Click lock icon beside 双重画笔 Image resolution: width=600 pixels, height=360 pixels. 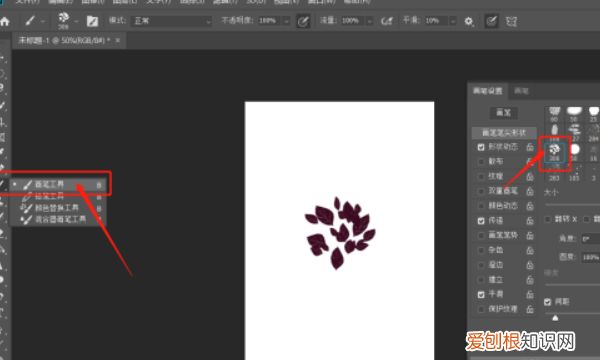530,191
